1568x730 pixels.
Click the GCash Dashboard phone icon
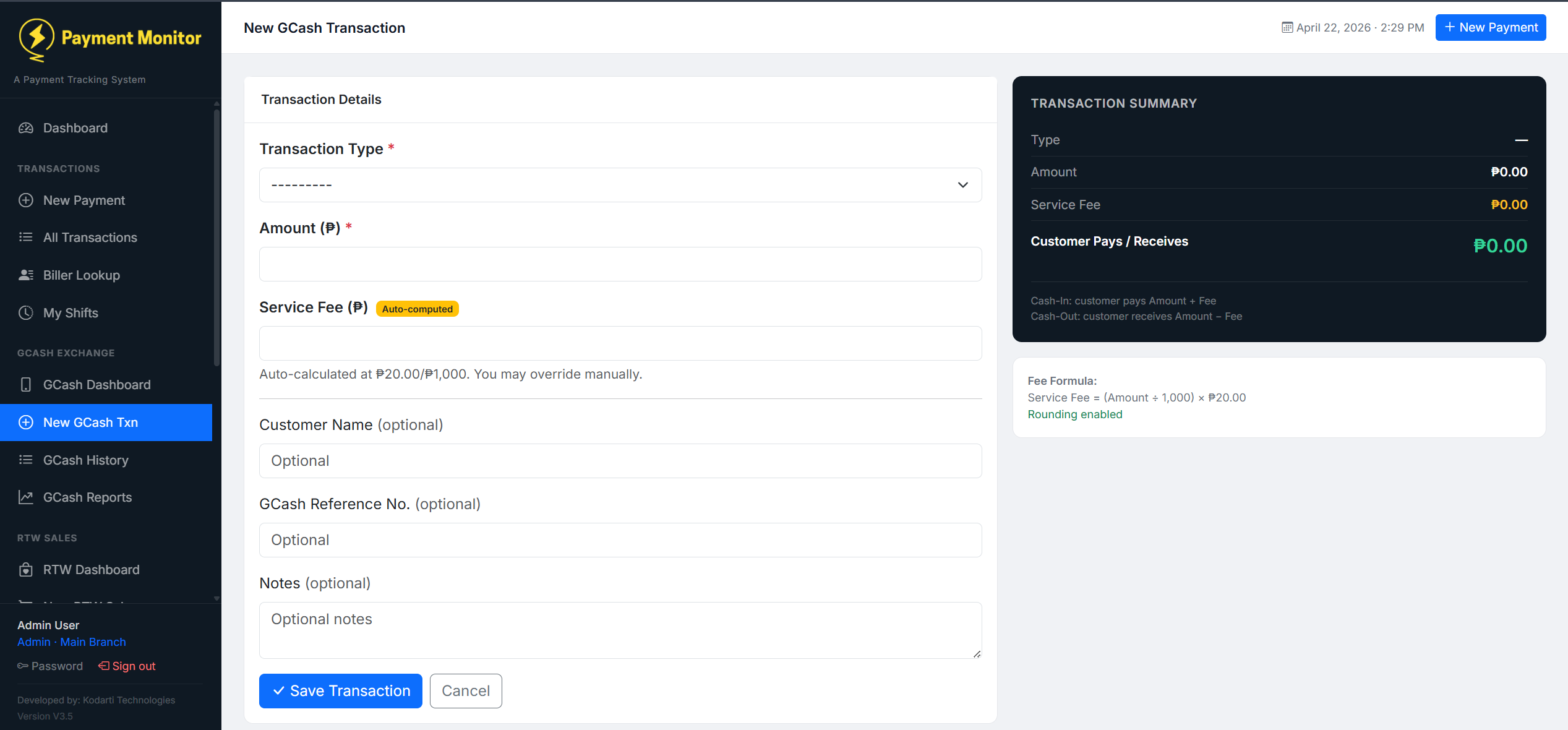(25, 385)
